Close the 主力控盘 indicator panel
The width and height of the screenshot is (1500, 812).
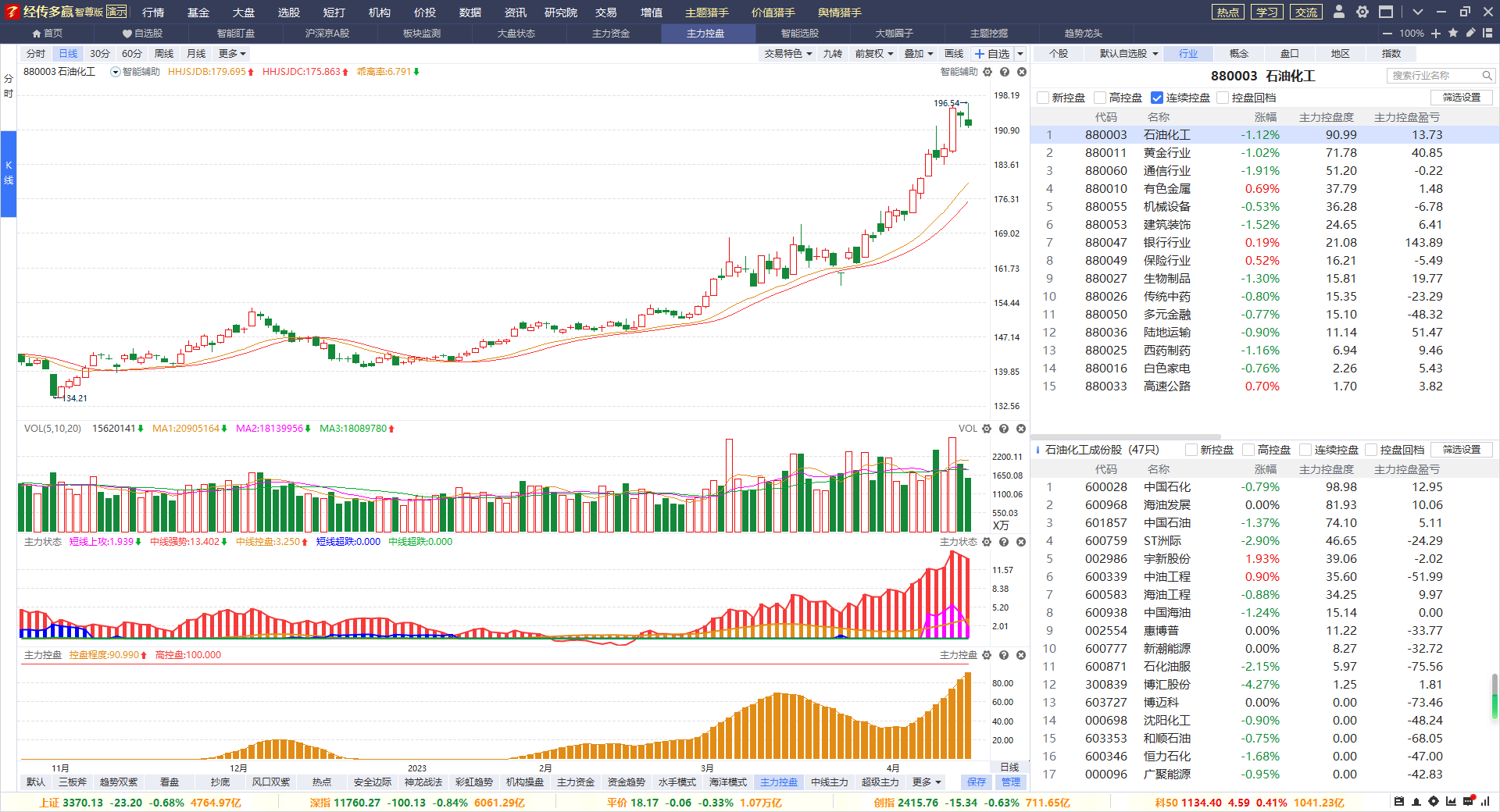click(x=1020, y=655)
